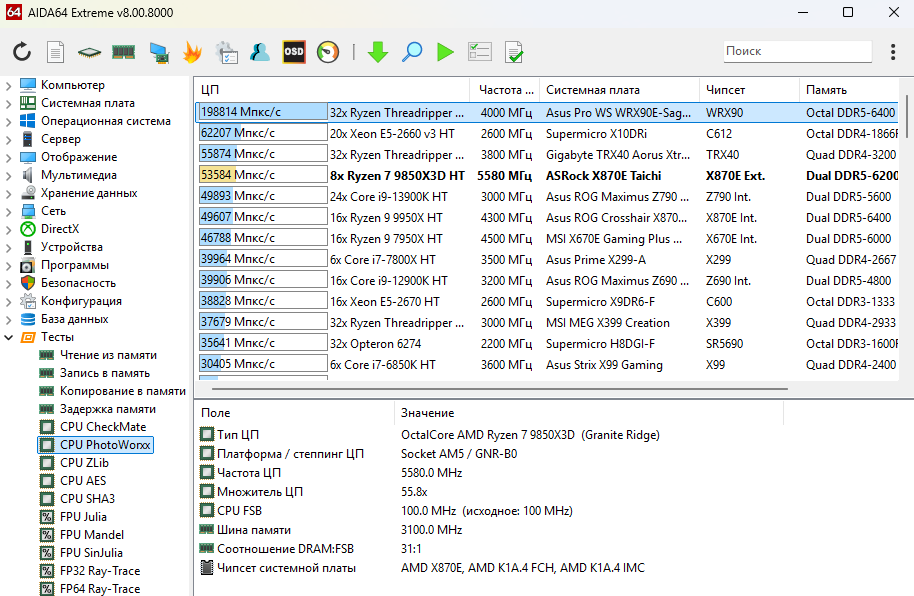Sort by Системная плата column header
The height and width of the screenshot is (596, 914).
click(x=620, y=90)
